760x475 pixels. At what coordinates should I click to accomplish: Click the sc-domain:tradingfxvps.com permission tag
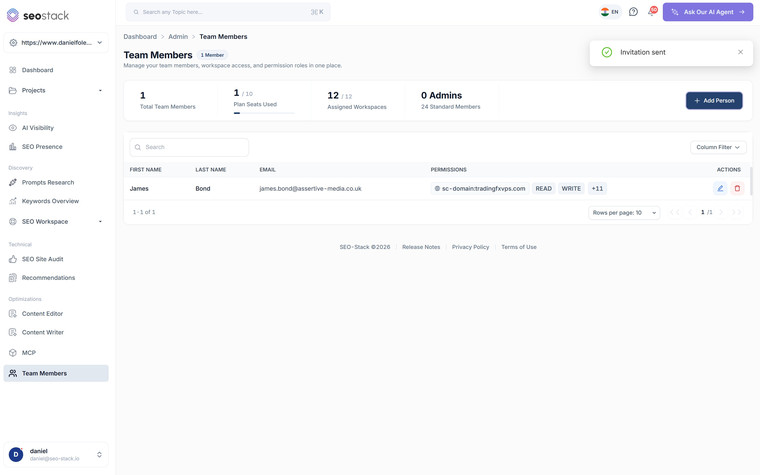click(x=480, y=189)
